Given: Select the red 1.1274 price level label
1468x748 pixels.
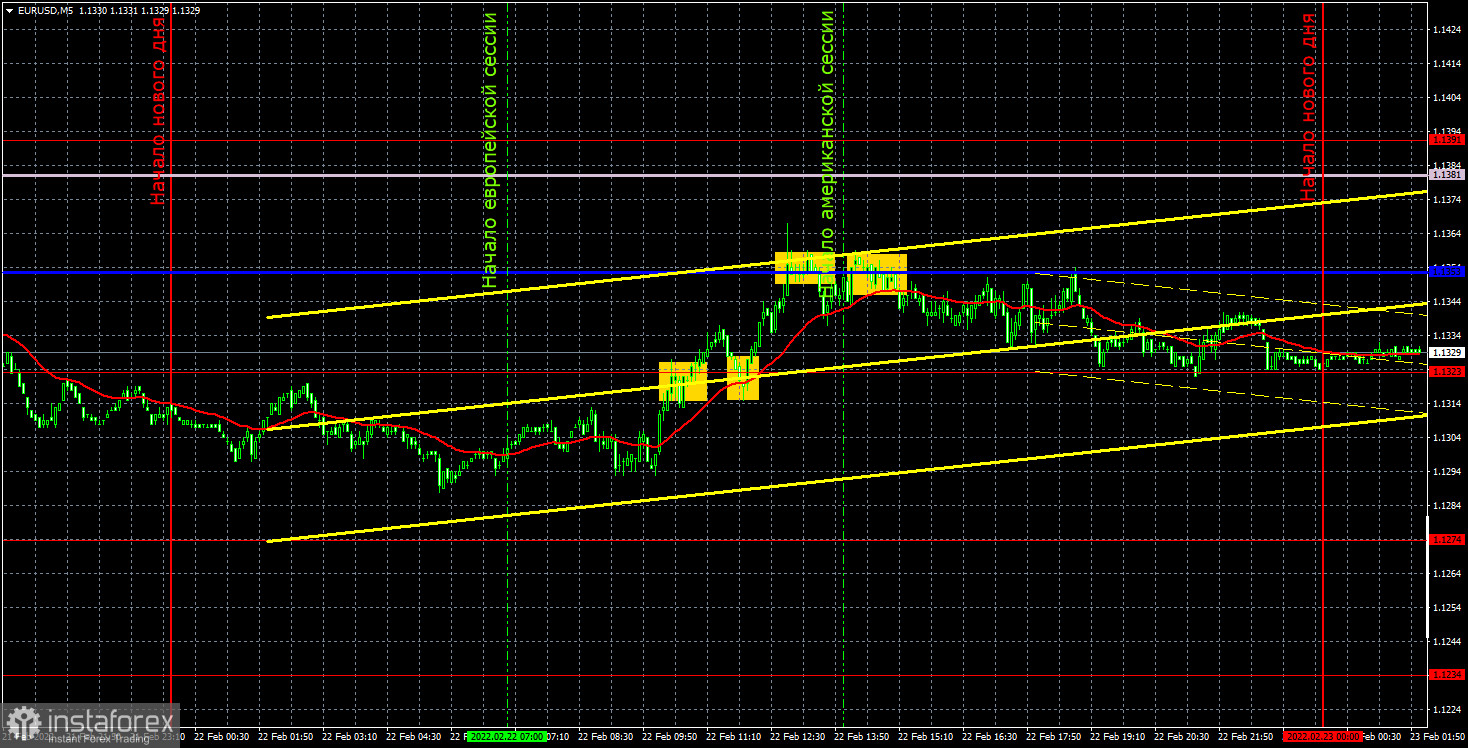Looking at the screenshot, I should (x=1447, y=540).
